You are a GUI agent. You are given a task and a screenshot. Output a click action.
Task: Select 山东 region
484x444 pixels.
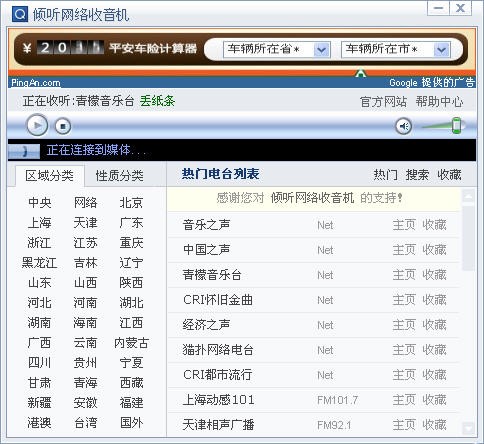(40, 283)
